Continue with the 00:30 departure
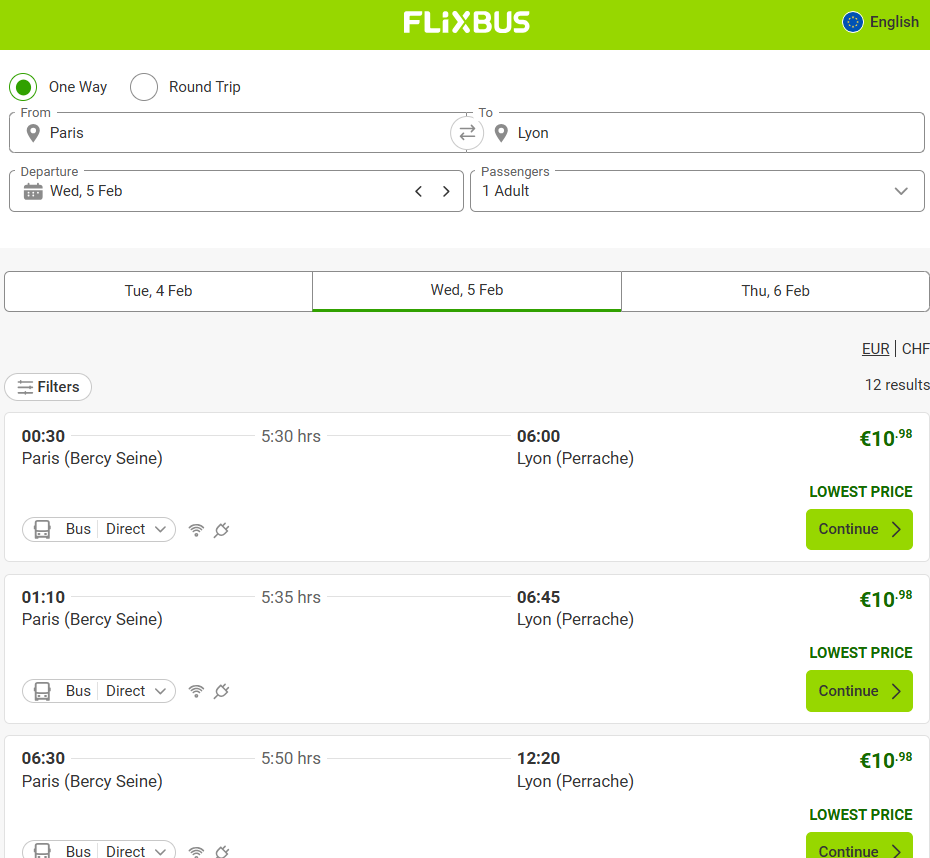 click(859, 530)
